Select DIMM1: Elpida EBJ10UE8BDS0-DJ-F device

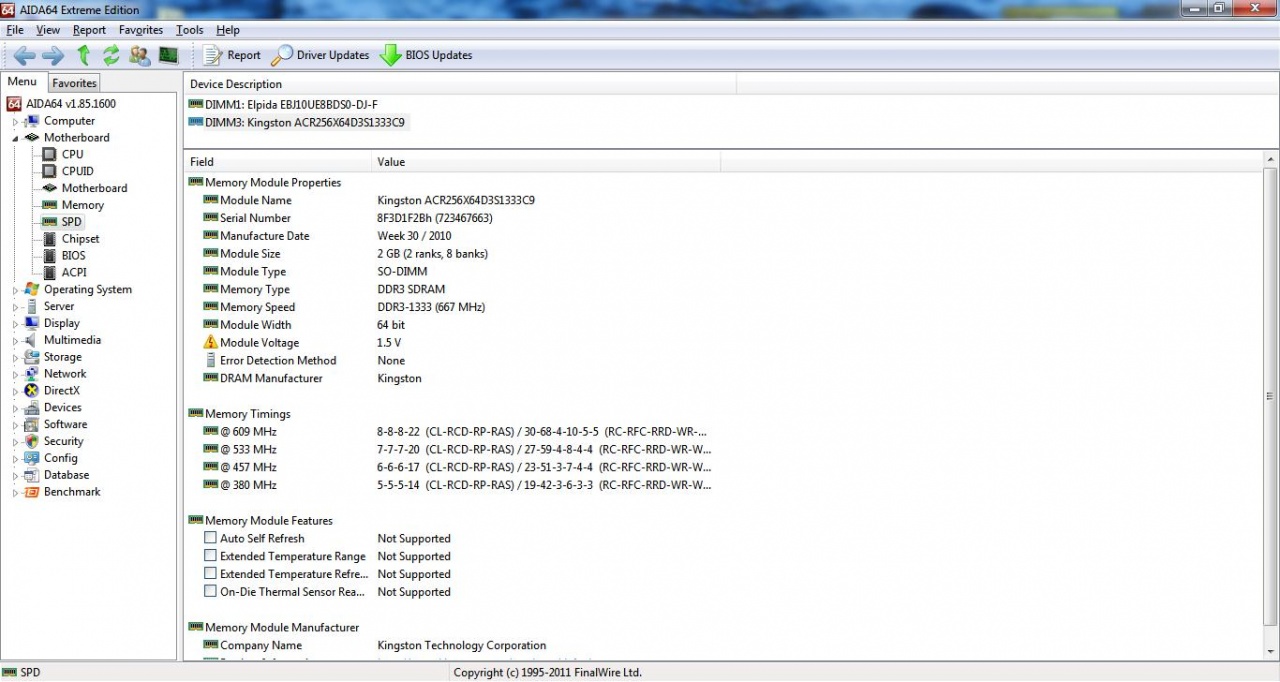click(283, 104)
